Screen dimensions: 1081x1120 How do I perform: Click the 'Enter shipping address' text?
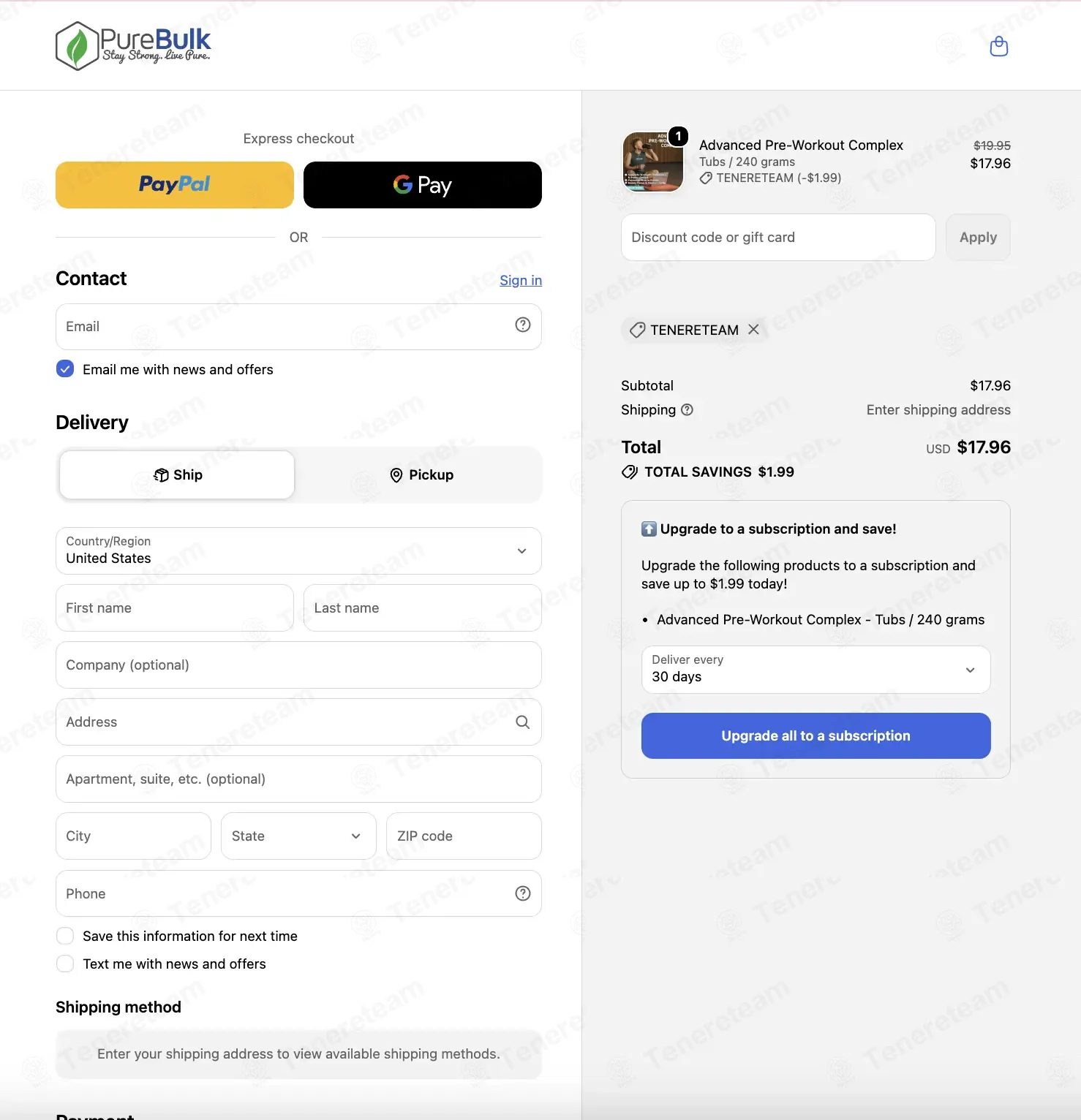pyautogui.click(x=938, y=410)
